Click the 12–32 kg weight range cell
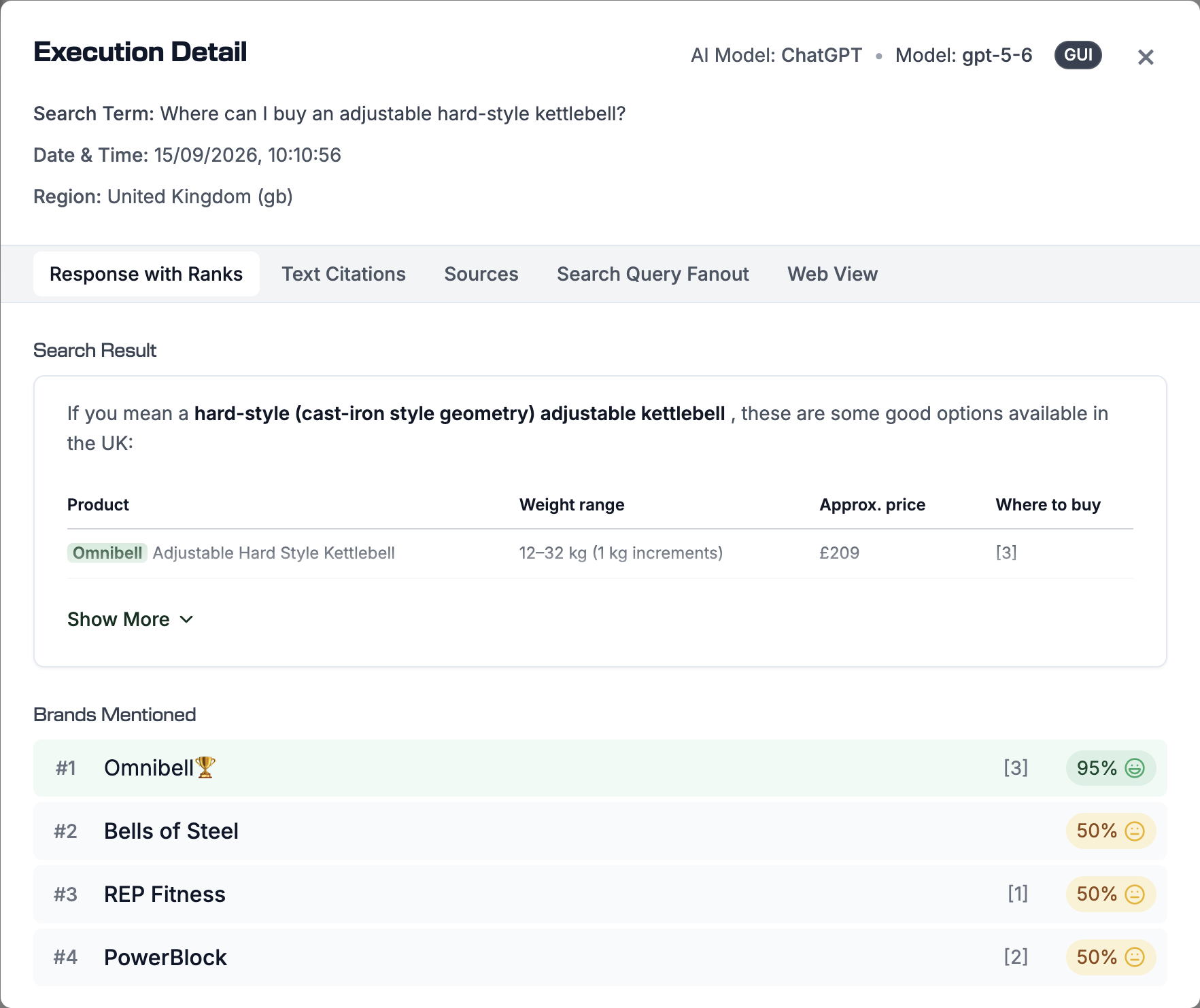 click(621, 553)
